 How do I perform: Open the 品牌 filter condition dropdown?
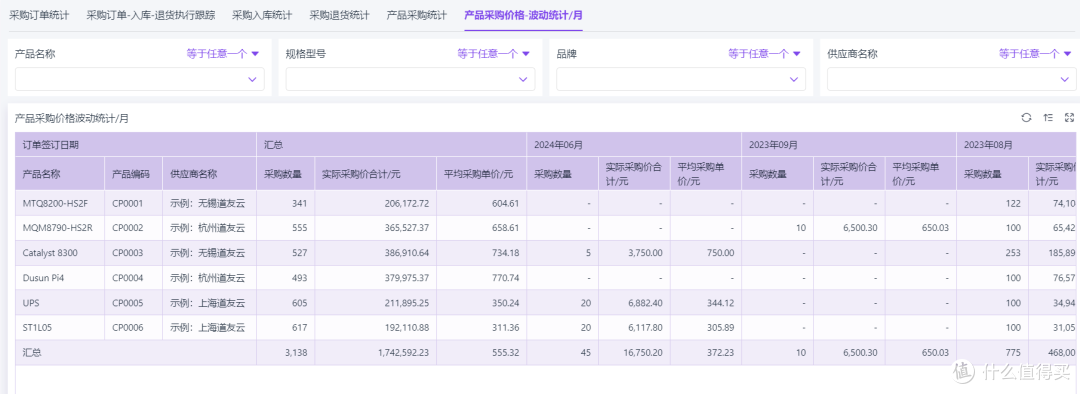(765, 54)
